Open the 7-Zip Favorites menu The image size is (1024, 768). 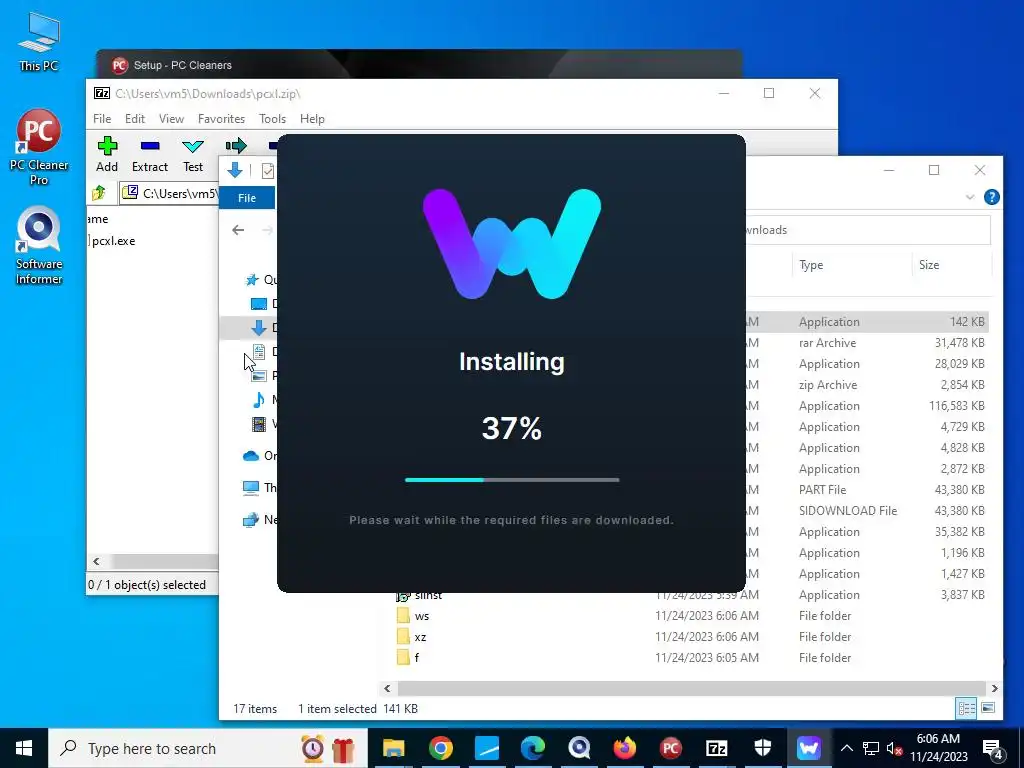[221, 119]
